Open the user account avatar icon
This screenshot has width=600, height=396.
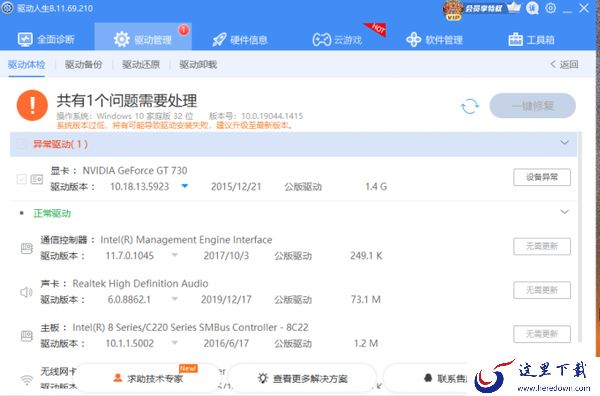tap(532, 8)
